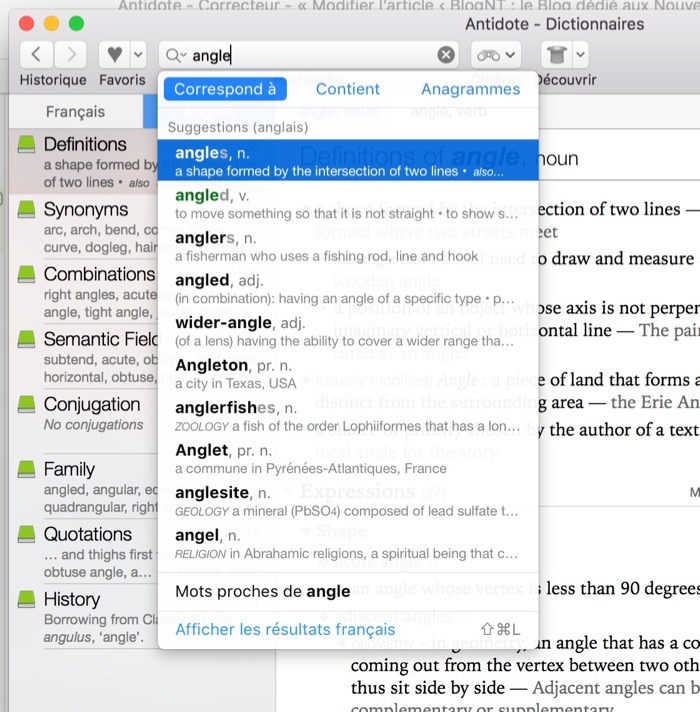Open the Synonyms dictionary in sidebar
The height and width of the screenshot is (712, 700).
click(85, 210)
